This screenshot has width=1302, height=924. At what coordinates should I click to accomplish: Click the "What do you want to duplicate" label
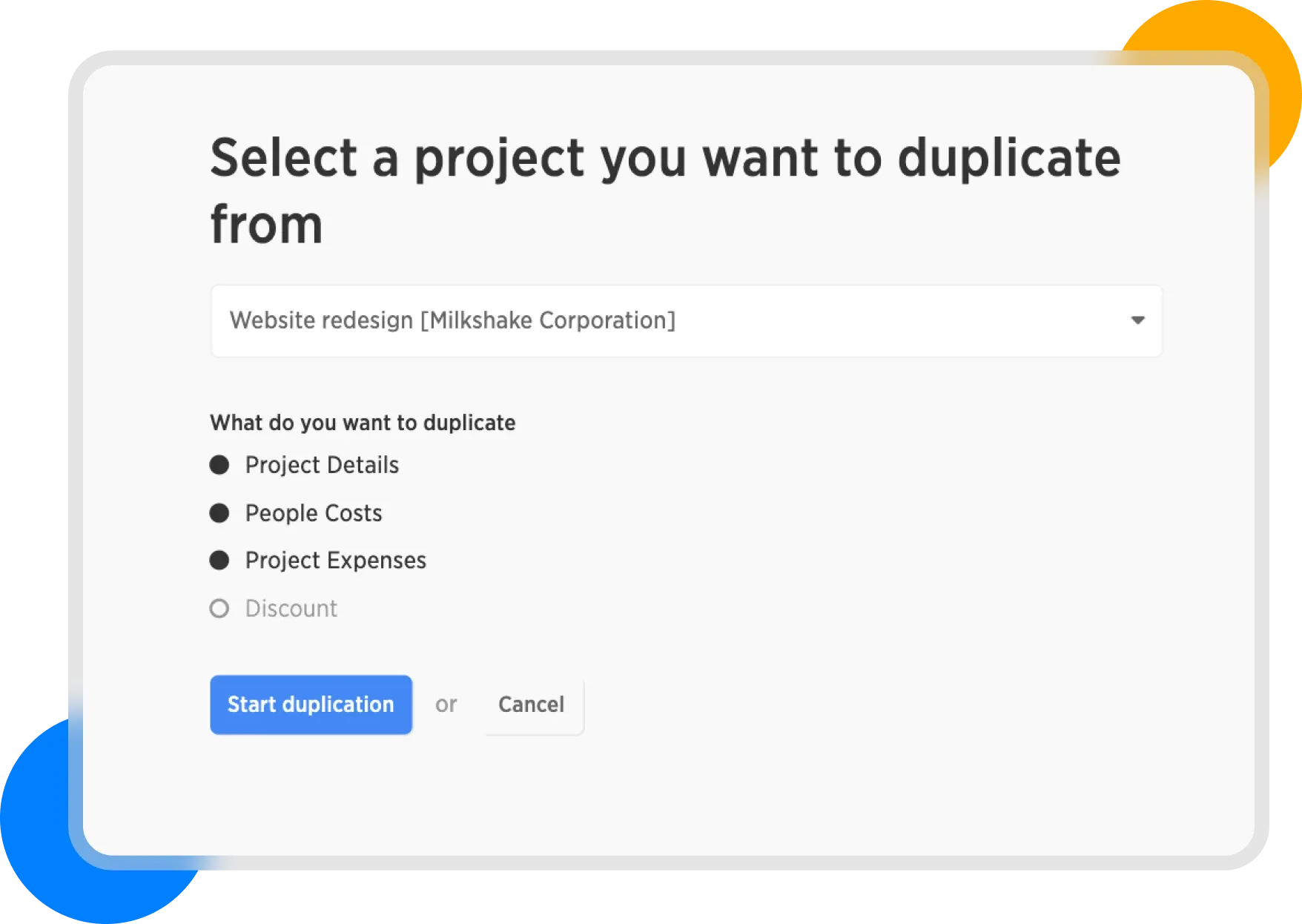point(363,423)
